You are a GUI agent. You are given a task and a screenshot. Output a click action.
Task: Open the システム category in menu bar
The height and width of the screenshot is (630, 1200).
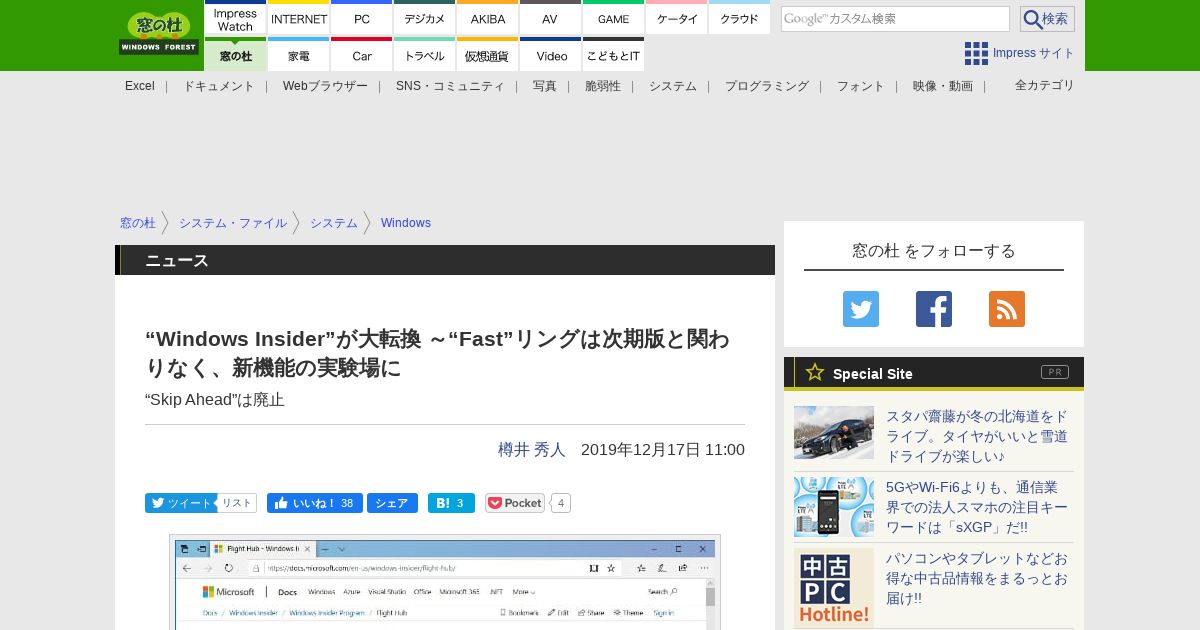673,86
